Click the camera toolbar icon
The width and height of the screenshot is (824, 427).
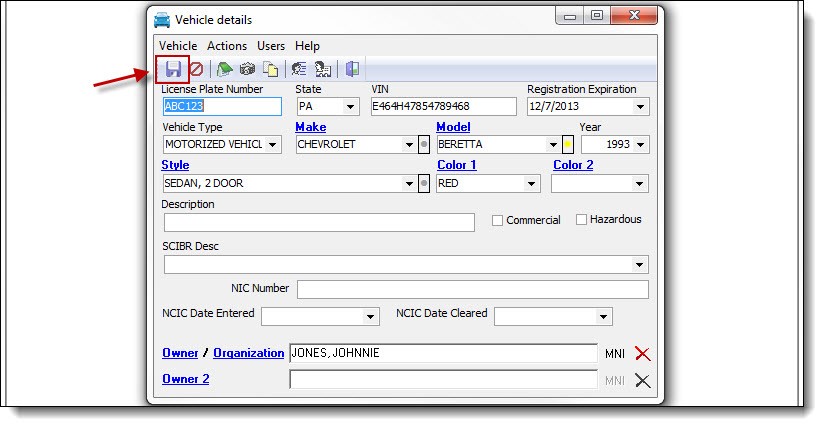[247, 70]
